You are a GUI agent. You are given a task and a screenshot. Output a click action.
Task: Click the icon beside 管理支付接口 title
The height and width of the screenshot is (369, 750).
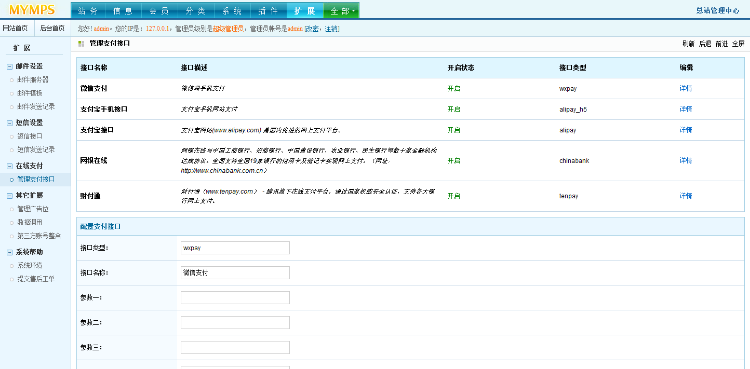(81, 44)
